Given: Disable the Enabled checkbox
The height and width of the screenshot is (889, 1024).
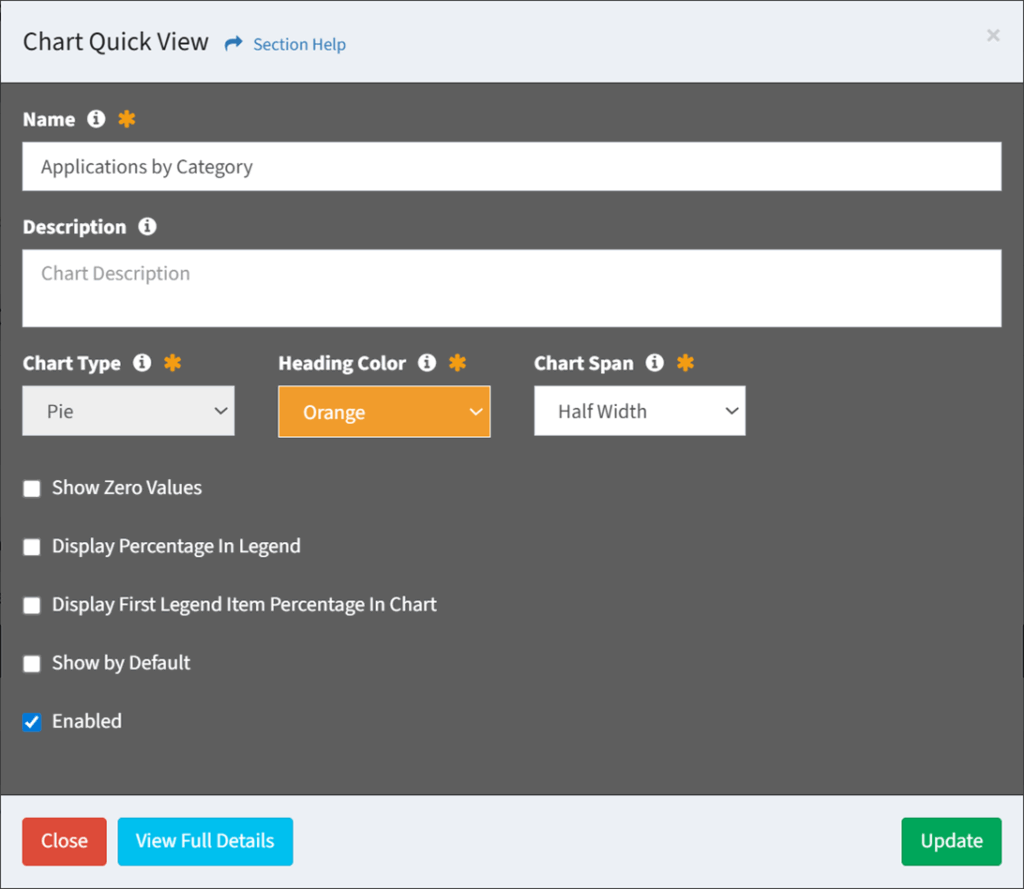Looking at the screenshot, I should click(x=31, y=721).
